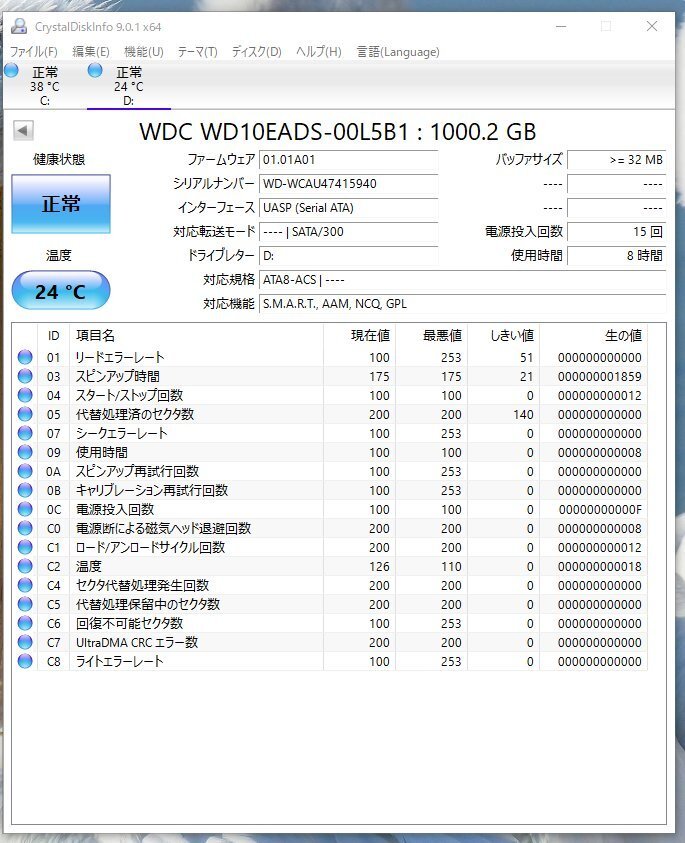The height and width of the screenshot is (843, 685).
Task: Click status orb for 代替処理保留中のセクタ数 row
Action: 25,604
